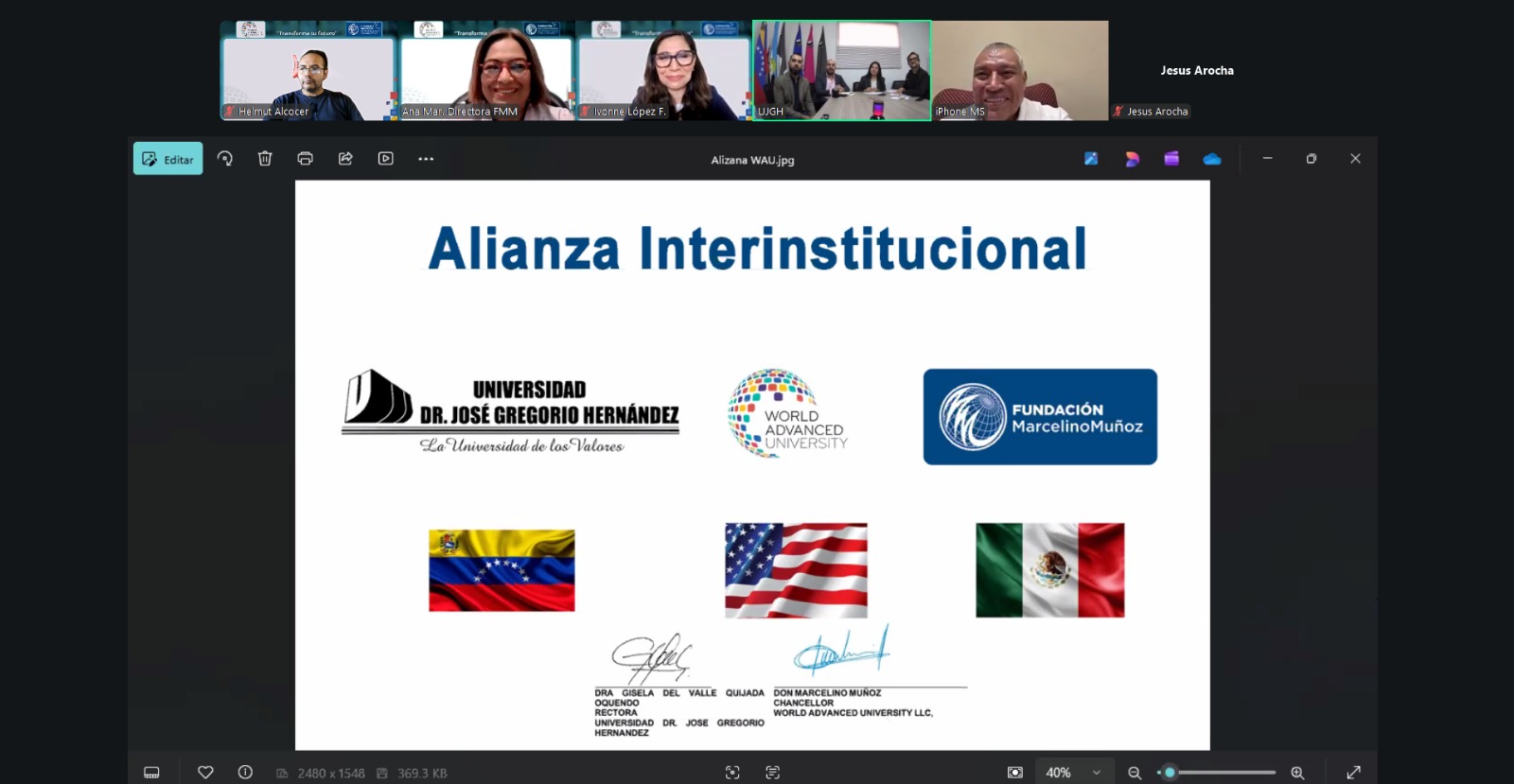Enter full screen with the expand arrows
Viewport: 1514px width, 784px height.
(1353, 773)
